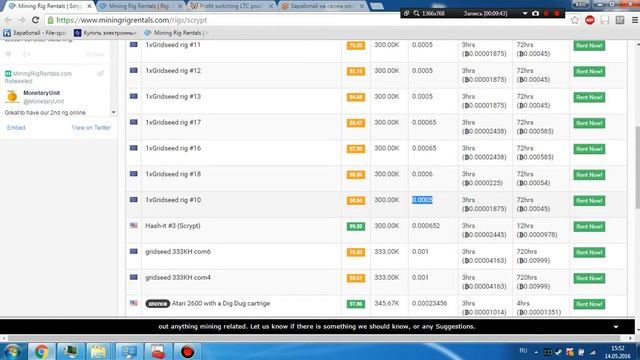640x360 pixels.
Task: Open the '1xGridseed rig #10' listing
Action: point(173,200)
